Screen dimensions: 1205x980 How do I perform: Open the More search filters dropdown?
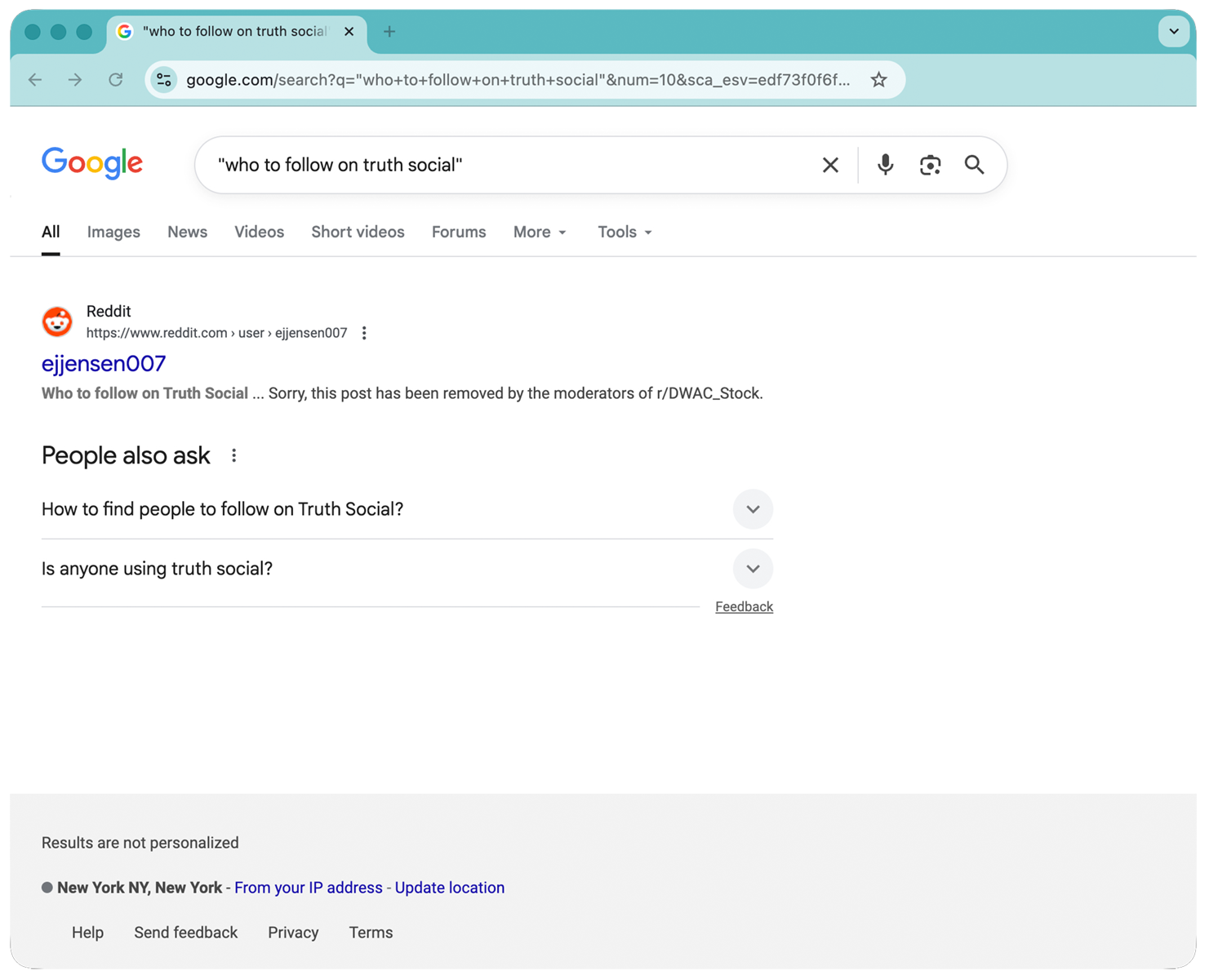pos(540,233)
